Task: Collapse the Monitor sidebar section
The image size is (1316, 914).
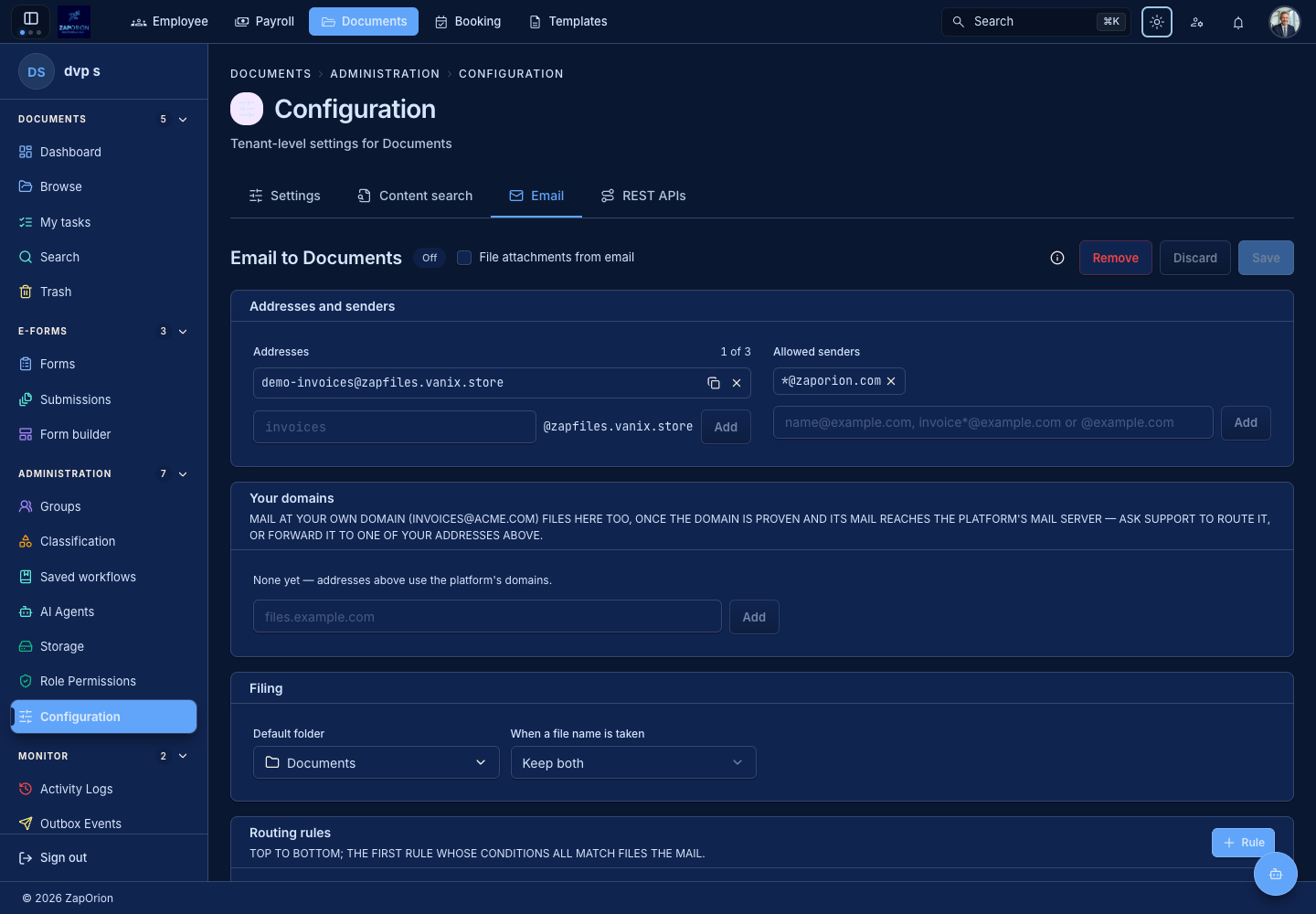Action: pyautogui.click(x=183, y=757)
